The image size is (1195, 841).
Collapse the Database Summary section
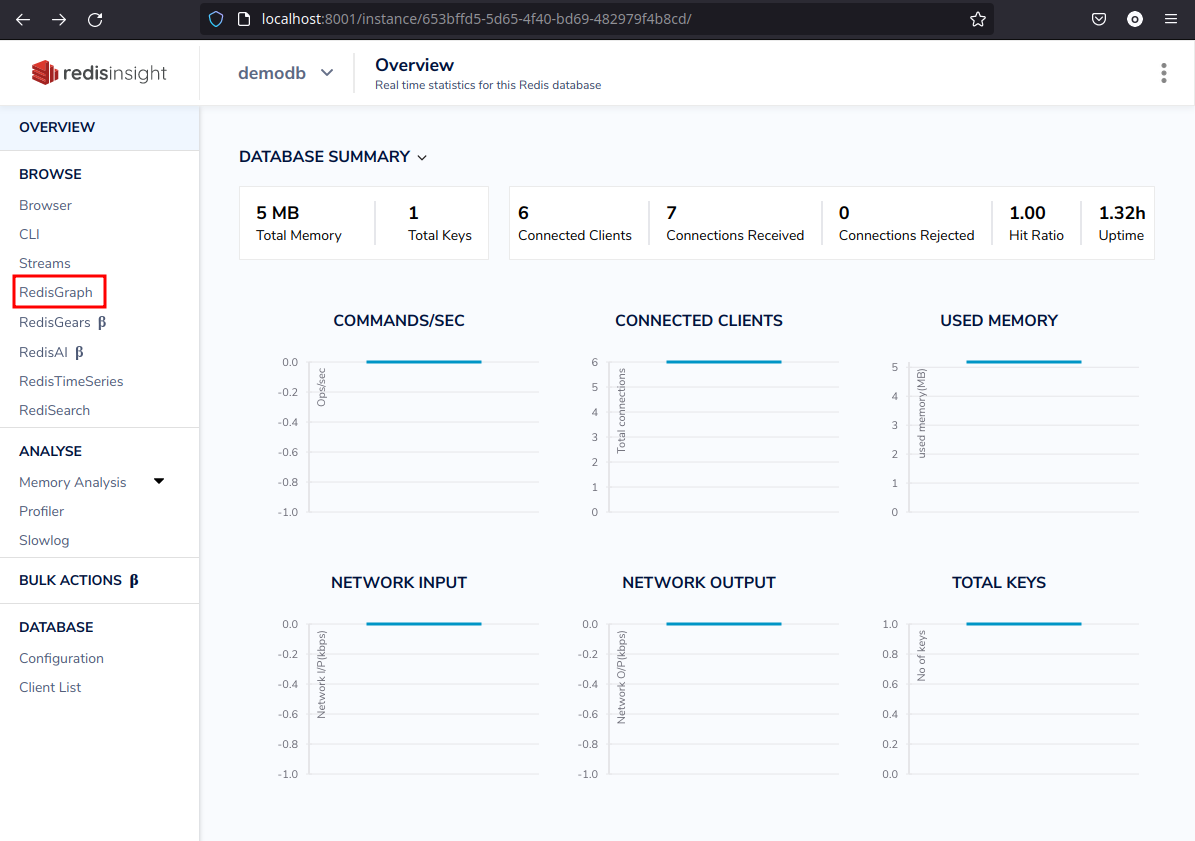tap(333, 157)
